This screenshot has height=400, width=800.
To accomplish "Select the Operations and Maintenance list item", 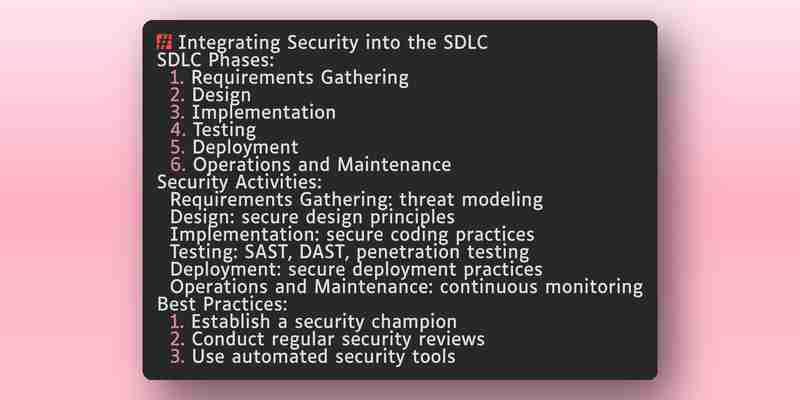I will 311,165.
